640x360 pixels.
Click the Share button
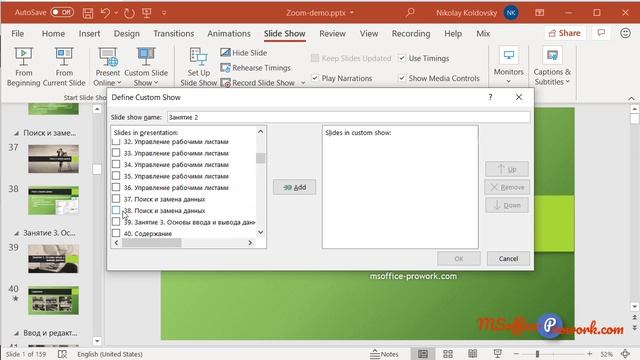pyautogui.click(x=564, y=33)
